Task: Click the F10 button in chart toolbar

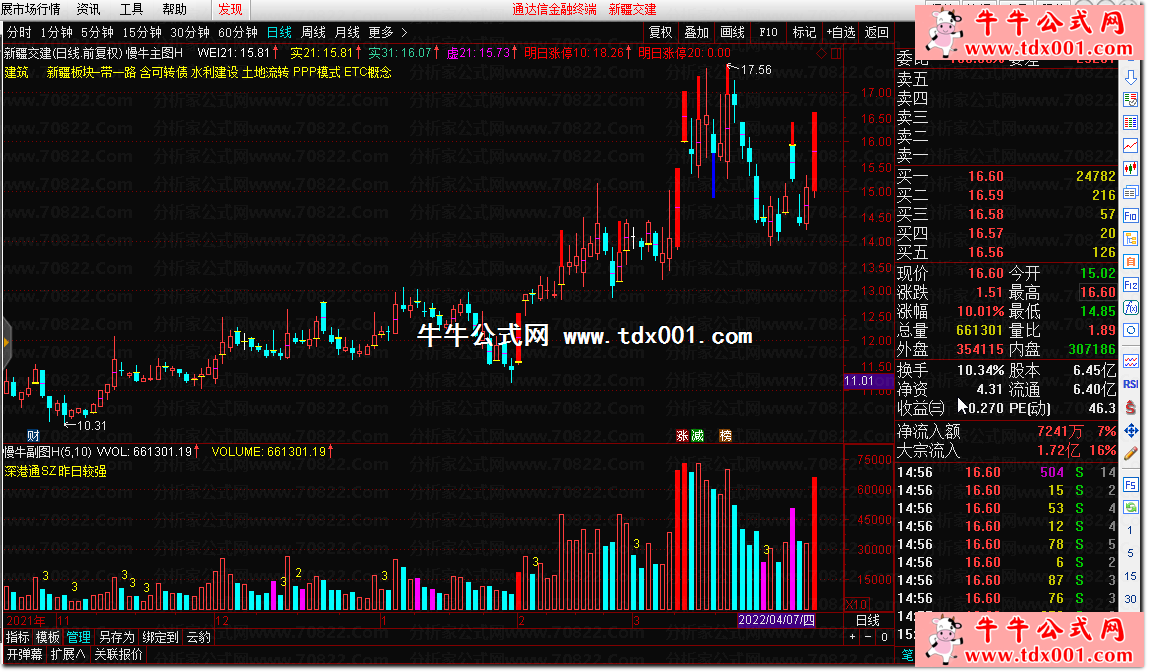Action: [768, 32]
